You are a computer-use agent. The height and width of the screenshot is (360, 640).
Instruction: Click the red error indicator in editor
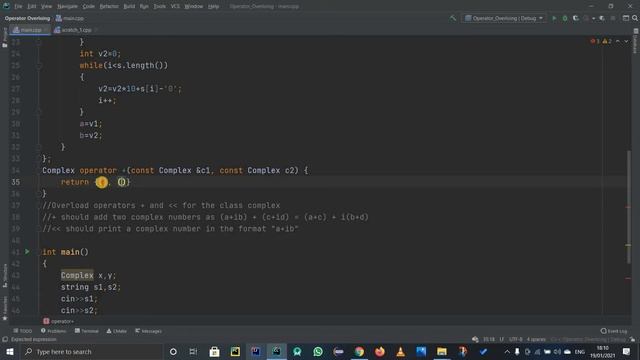pos(595,41)
